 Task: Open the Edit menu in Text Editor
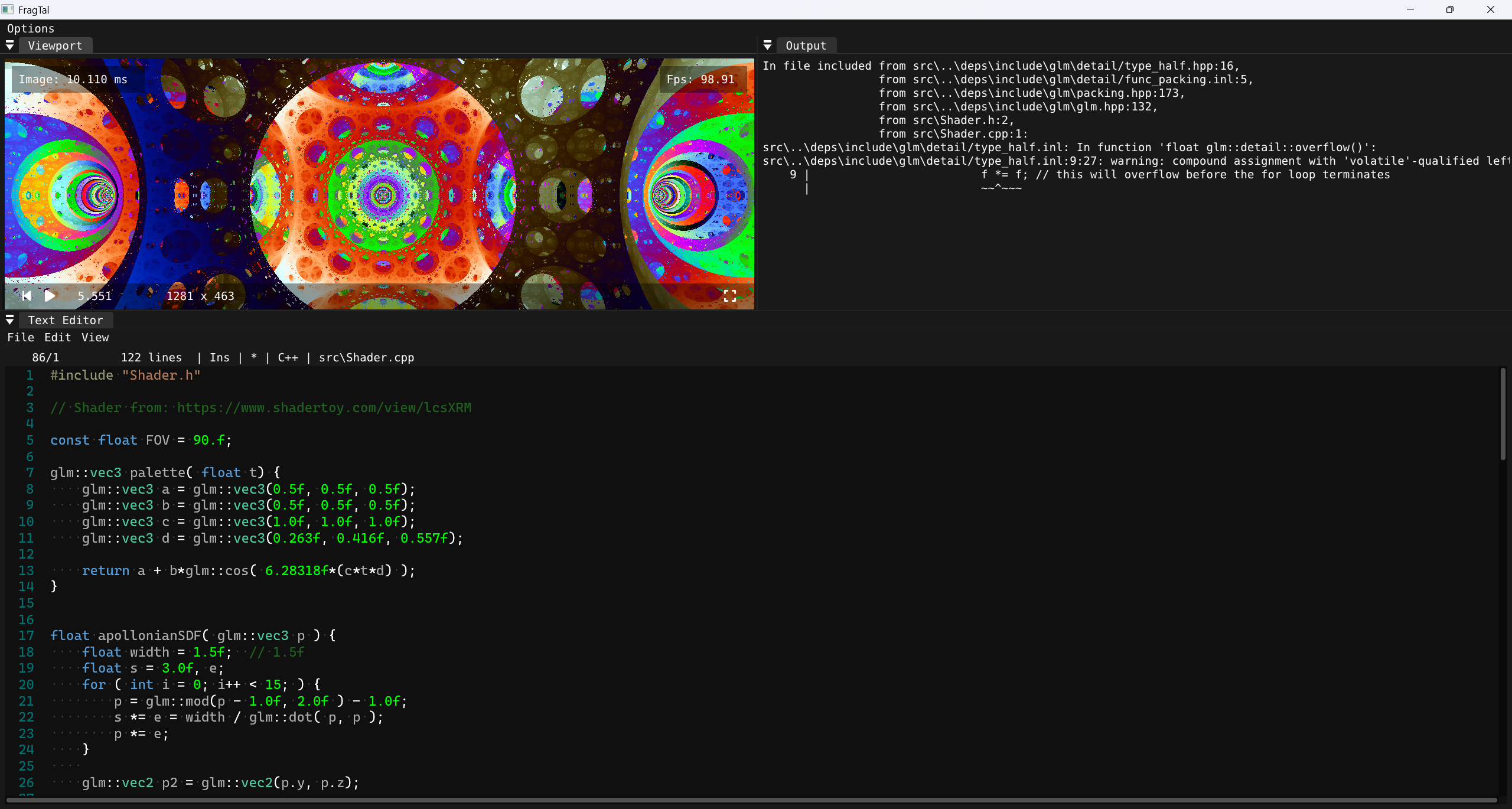coord(58,337)
